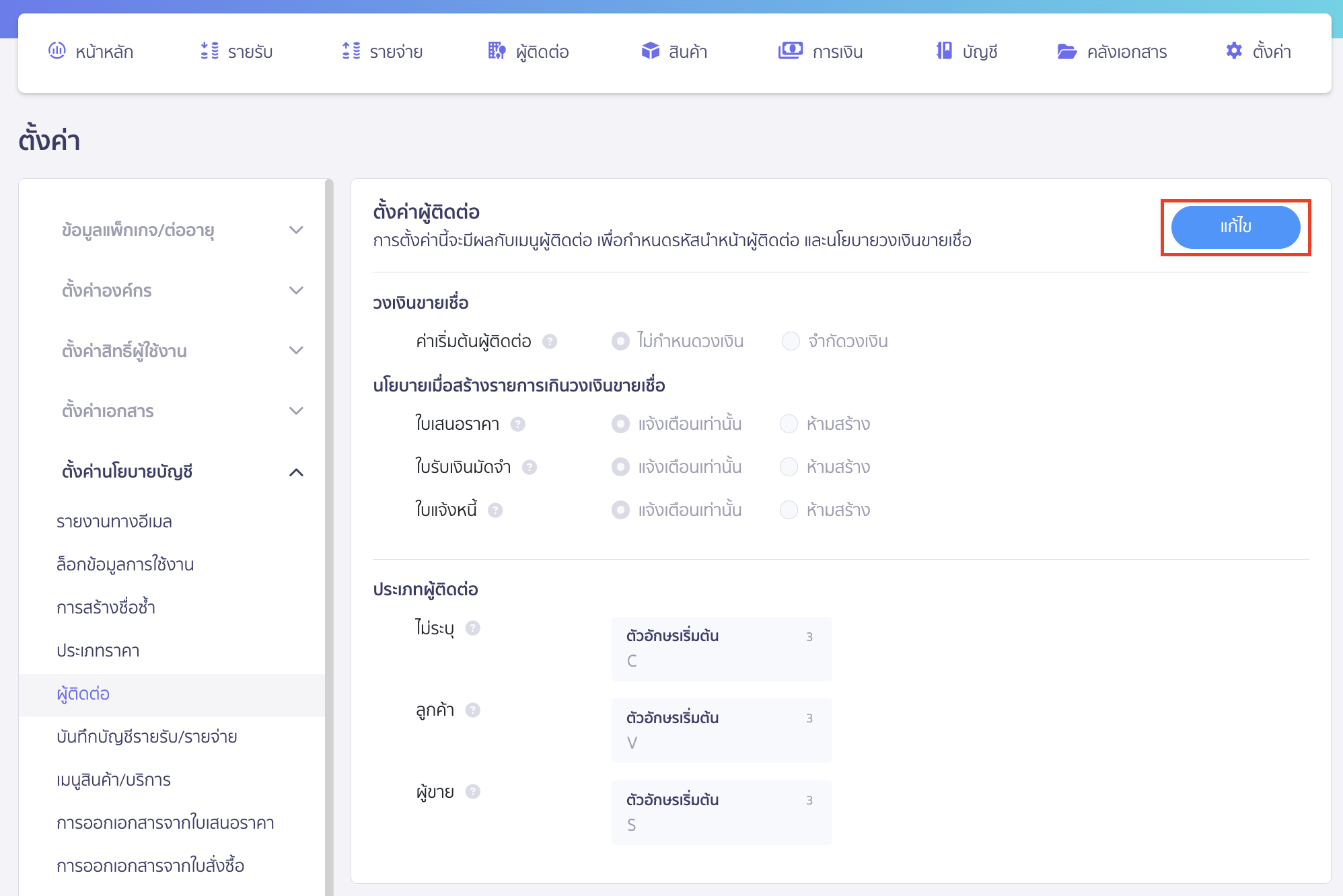The image size is (1343, 896).
Task: Click the ตั้งค่า settings gear icon
Action: coord(1234,50)
